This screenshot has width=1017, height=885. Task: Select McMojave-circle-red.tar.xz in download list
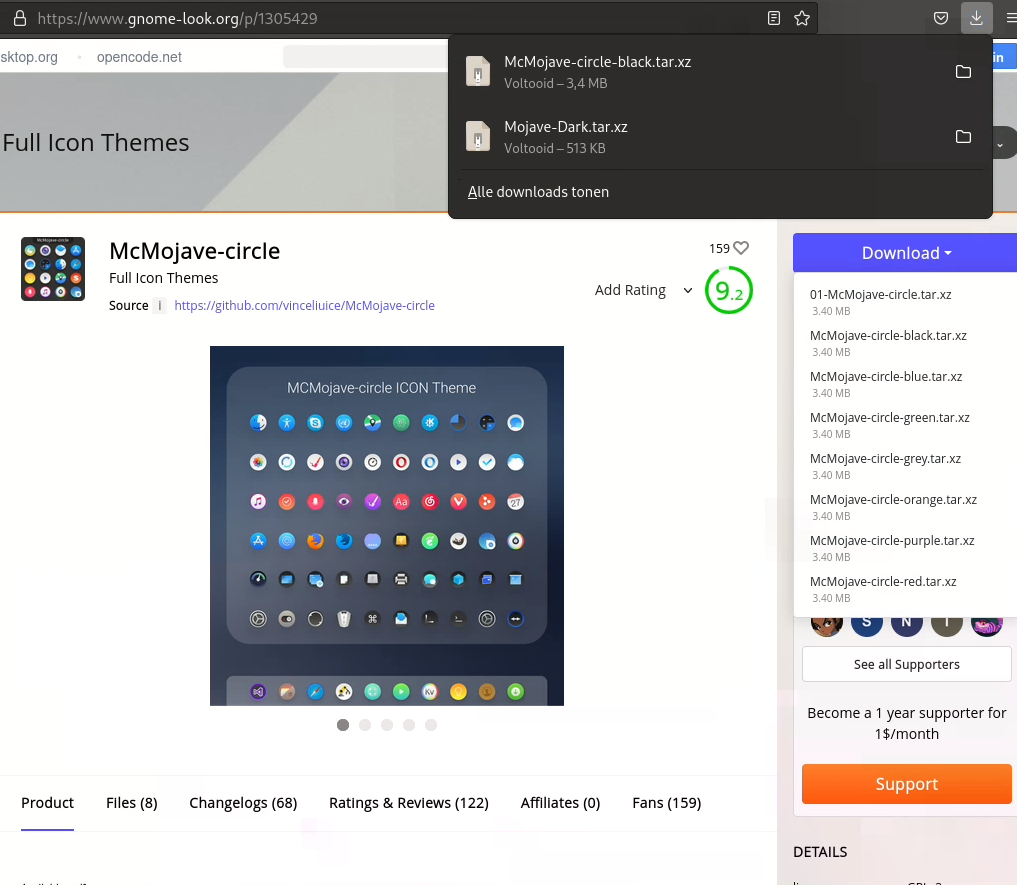tap(883, 581)
